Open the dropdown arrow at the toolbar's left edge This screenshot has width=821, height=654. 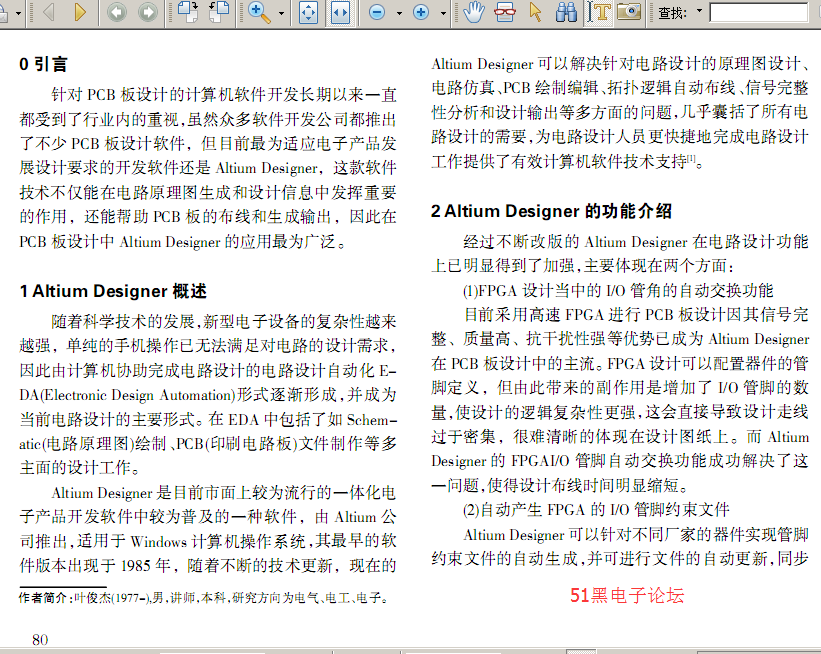[18, 13]
